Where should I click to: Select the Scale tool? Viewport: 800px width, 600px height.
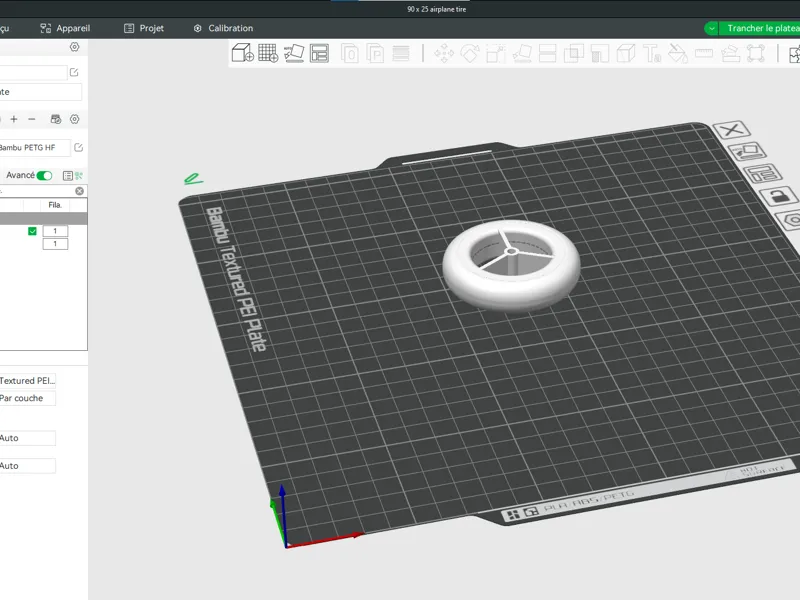pos(495,53)
